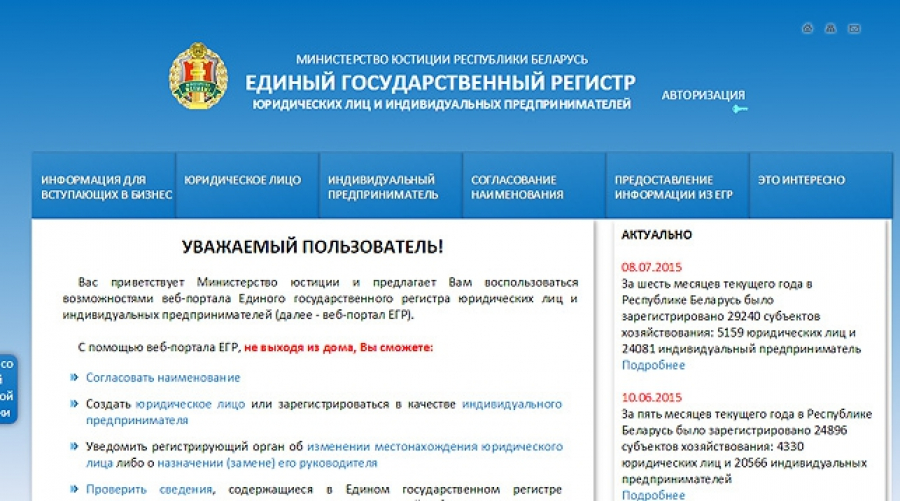Click red text не выходя из дома, Вы сможете:
The width and height of the screenshot is (900, 501).
tap(339, 347)
